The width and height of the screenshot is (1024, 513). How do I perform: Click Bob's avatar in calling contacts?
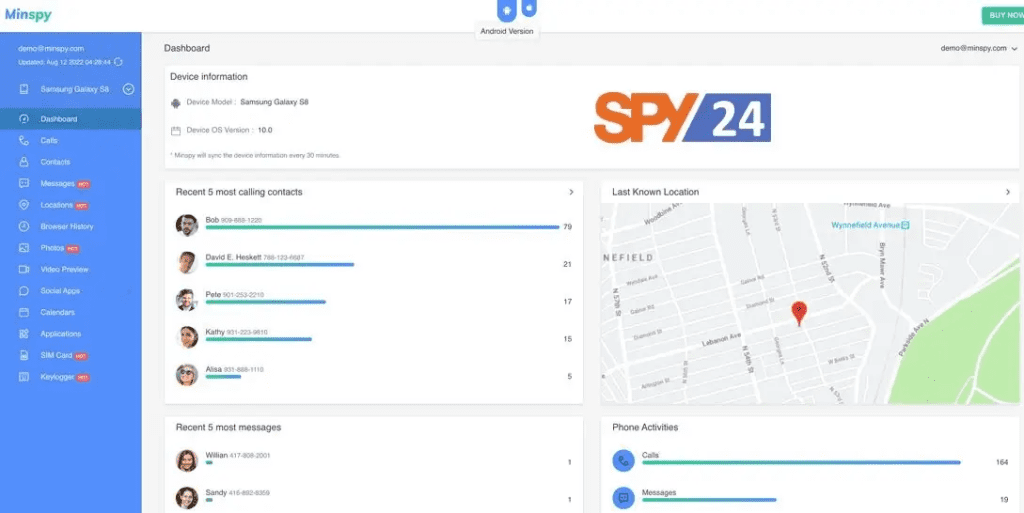click(187, 225)
